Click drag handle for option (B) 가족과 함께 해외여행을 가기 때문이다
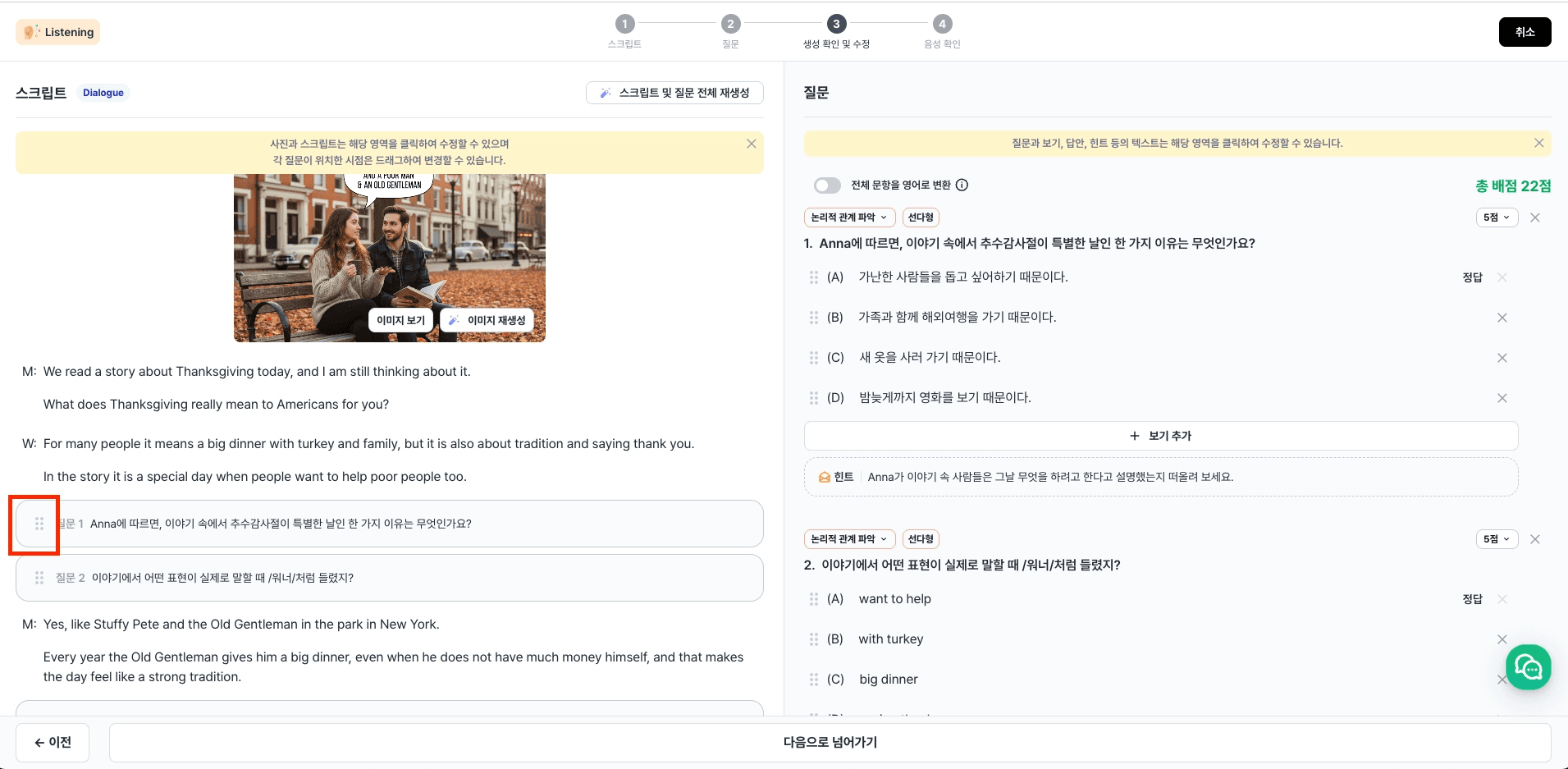This screenshot has width=1568, height=769. pos(814,318)
